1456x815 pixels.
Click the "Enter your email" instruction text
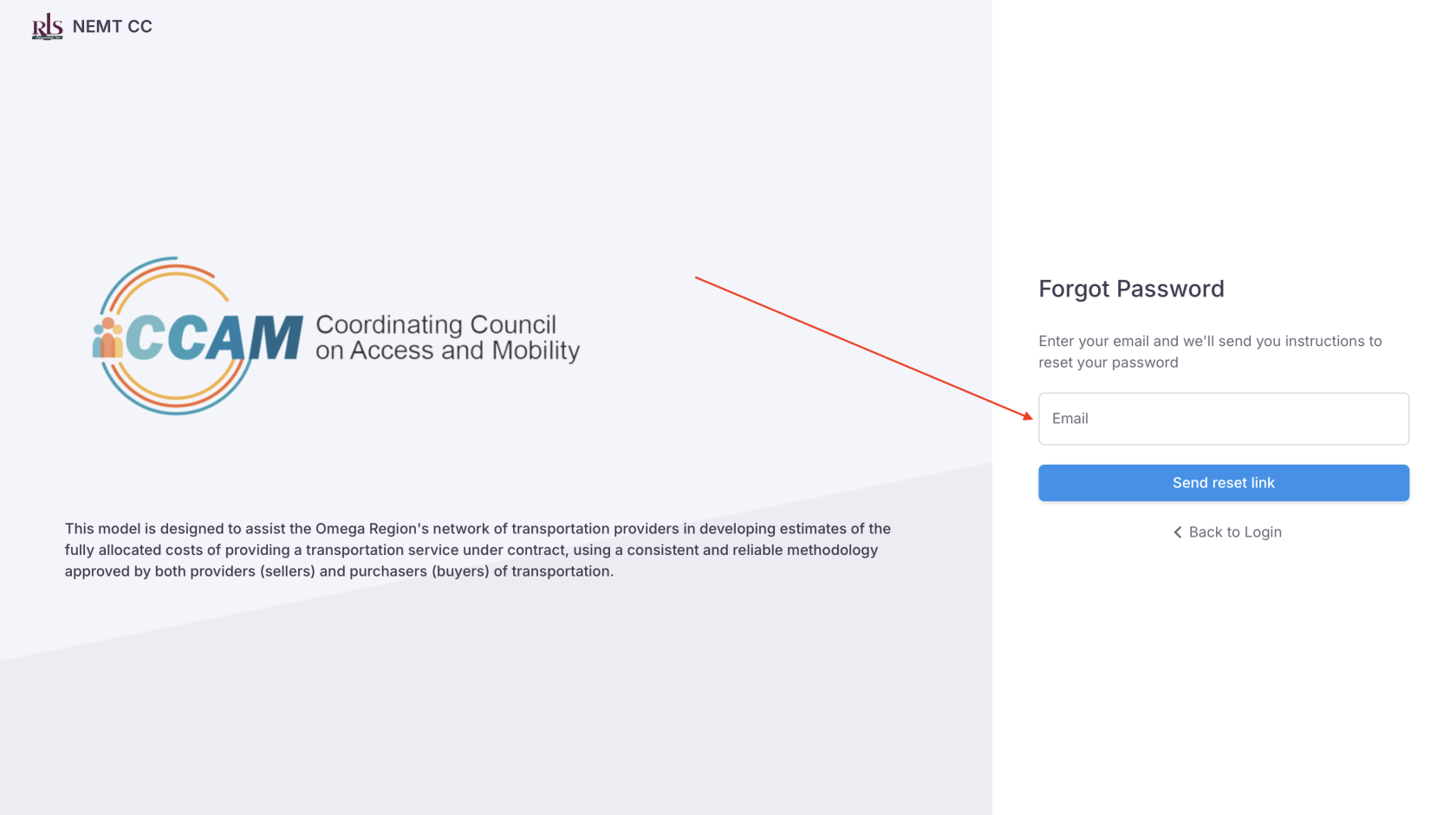pos(1210,342)
